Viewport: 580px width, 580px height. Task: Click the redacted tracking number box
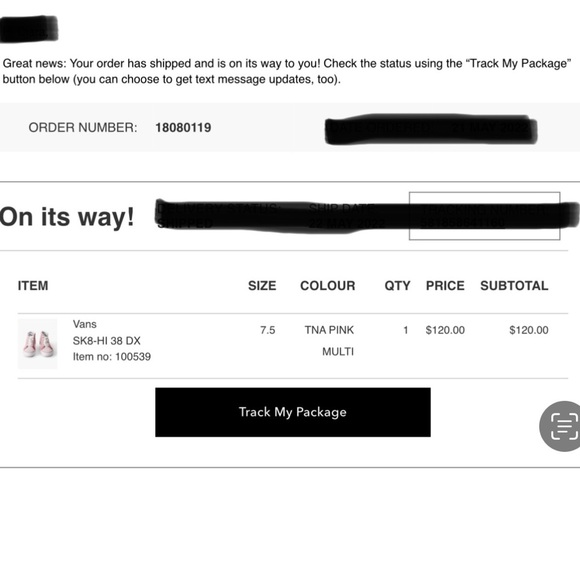pos(485,216)
